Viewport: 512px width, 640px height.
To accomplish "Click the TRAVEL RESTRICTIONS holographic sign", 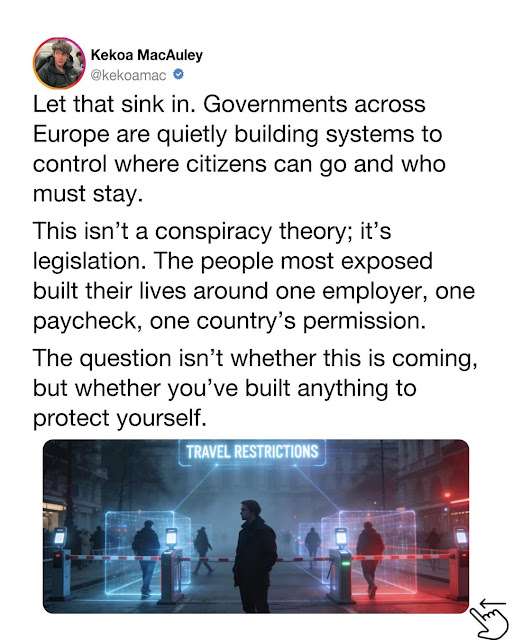I will point(252,452).
